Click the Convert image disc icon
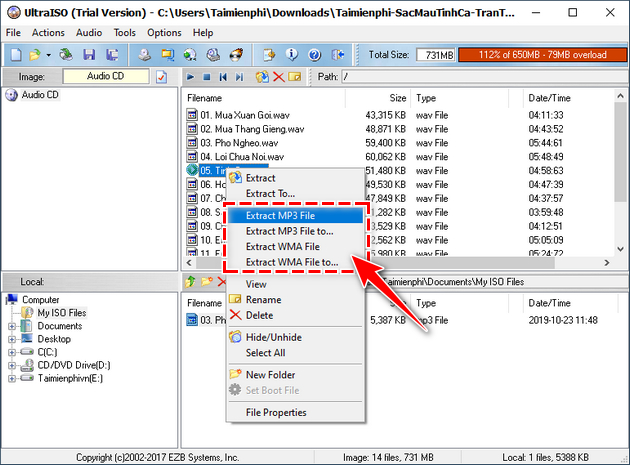 coord(190,55)
